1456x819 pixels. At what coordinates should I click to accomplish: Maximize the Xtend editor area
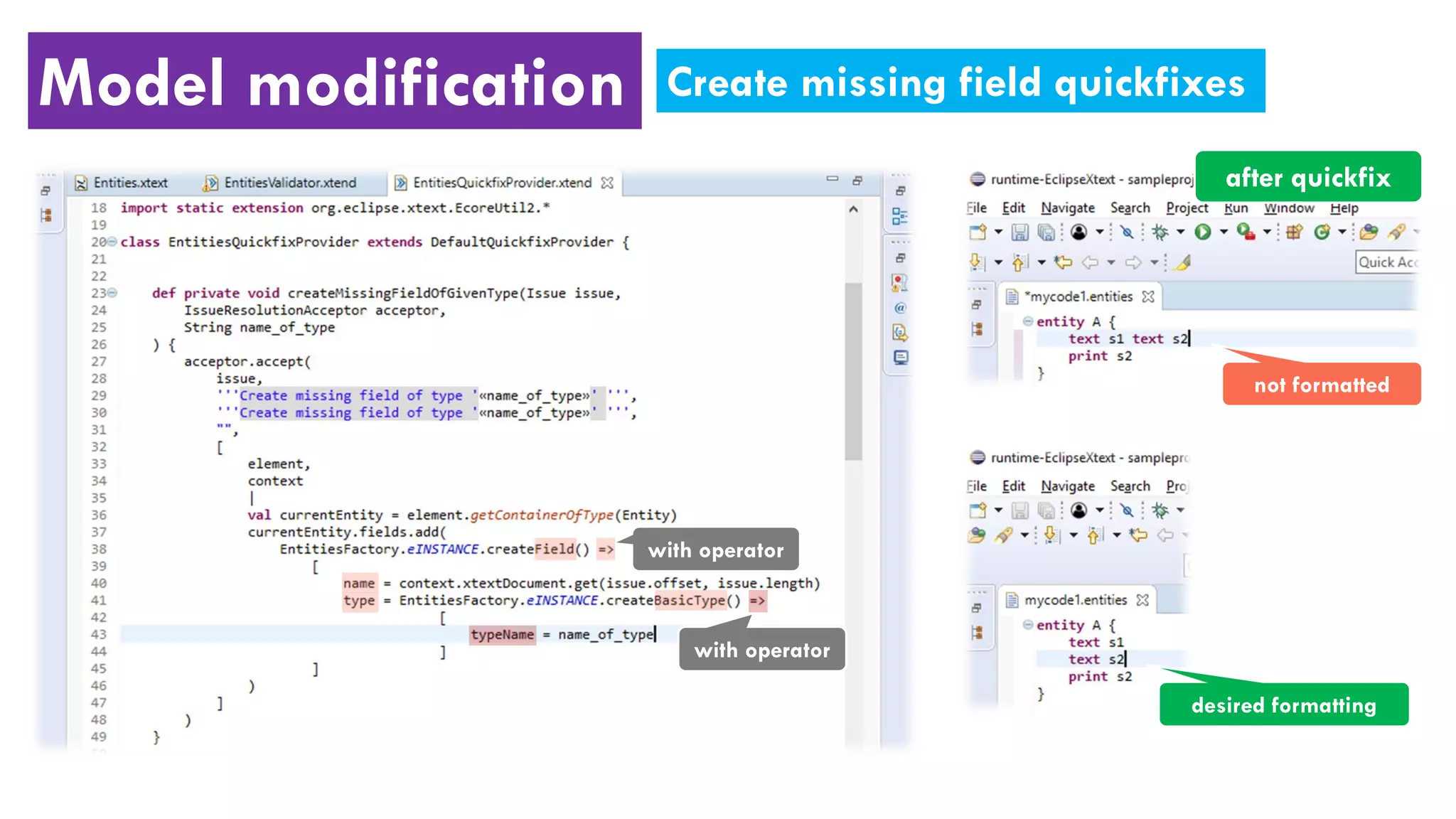coord(857,181)
